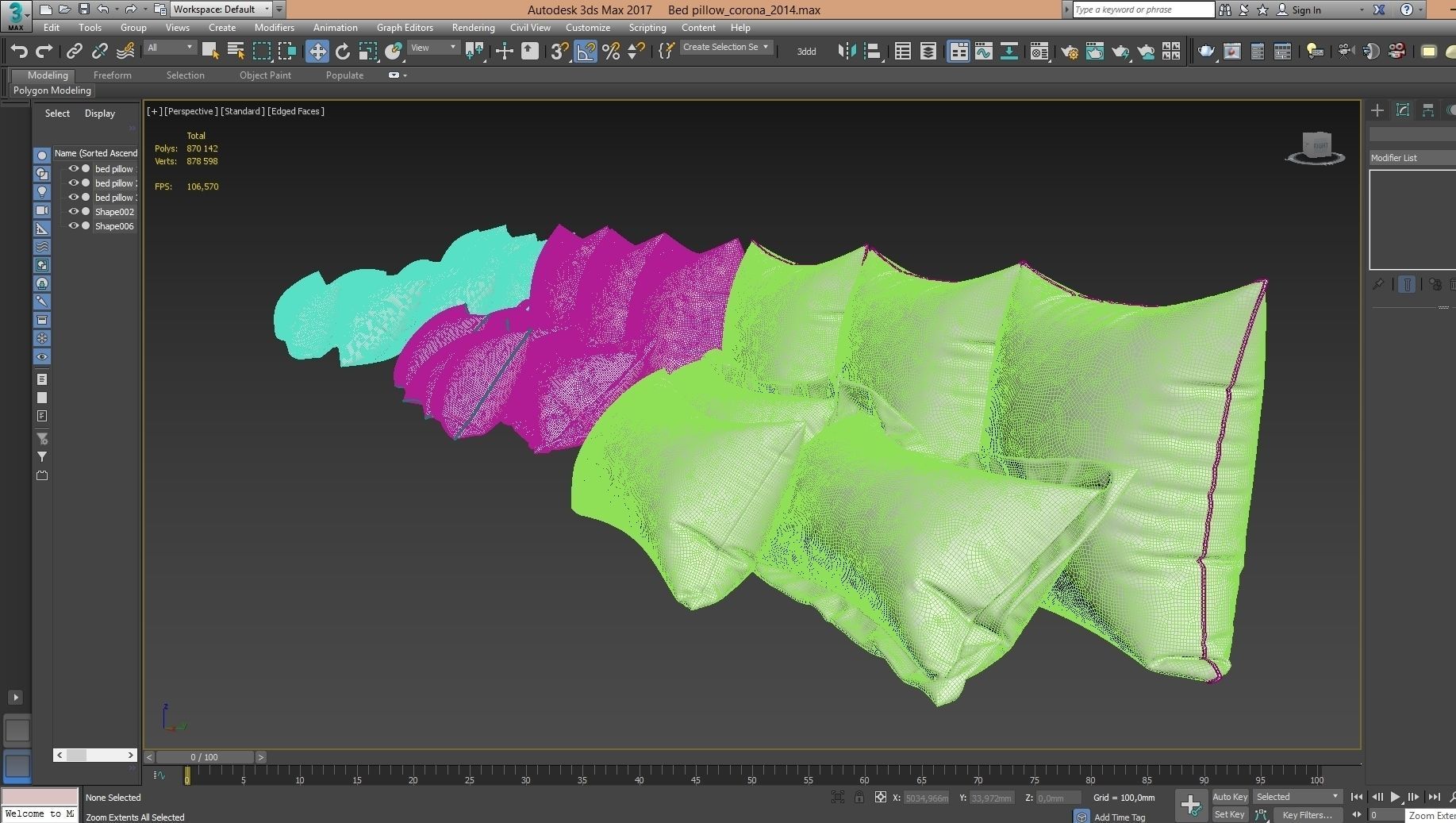The width and height of the screenshot is (1456, 823).
Task: Open Edit Named Selection Sets
Action: (x=667, y=52)
